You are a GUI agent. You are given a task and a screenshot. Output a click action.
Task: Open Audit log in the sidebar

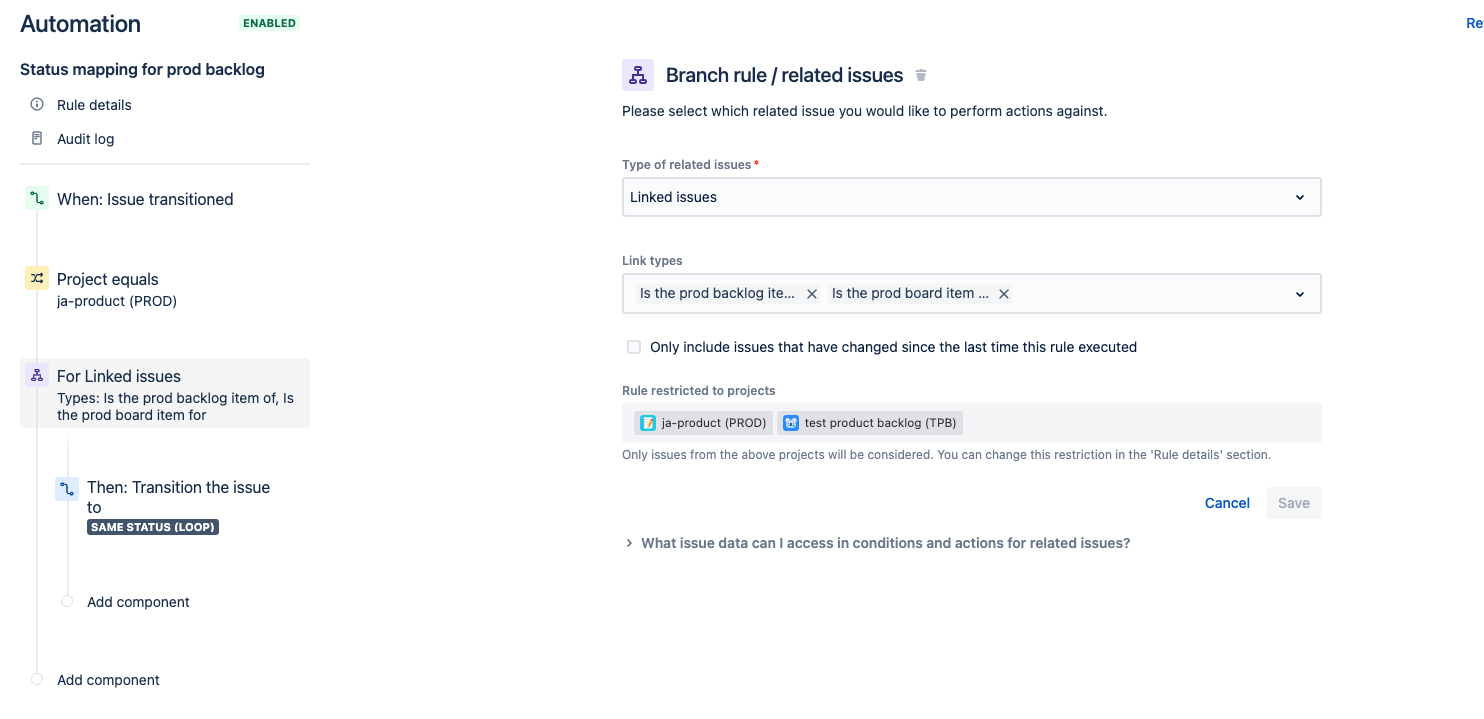click(86, 139)
